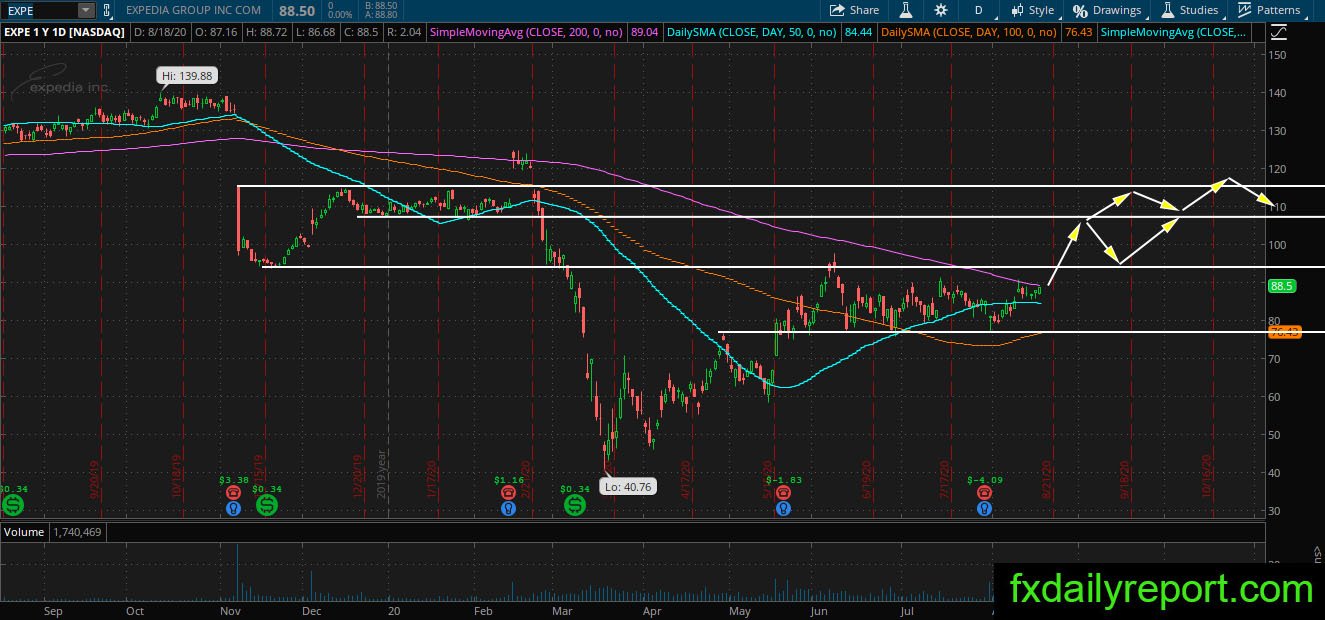Click the blue lightbulb under $-1.83 earnings
The width and height of the screenshot is (1325, 620).
pos(785,508)
